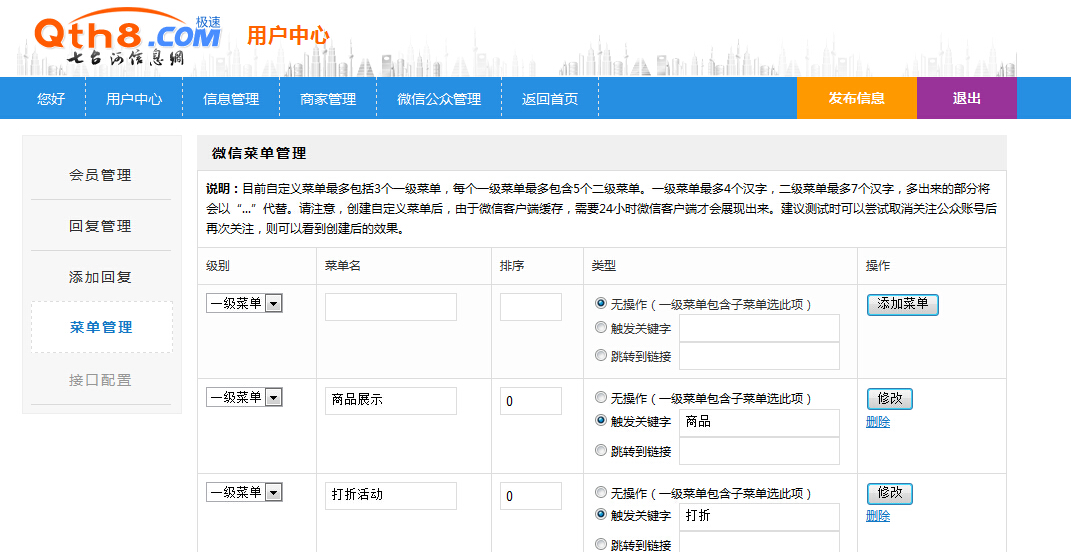
Task: Open the 级别 dropdown in the first empty row
Action: coord(244,303)
